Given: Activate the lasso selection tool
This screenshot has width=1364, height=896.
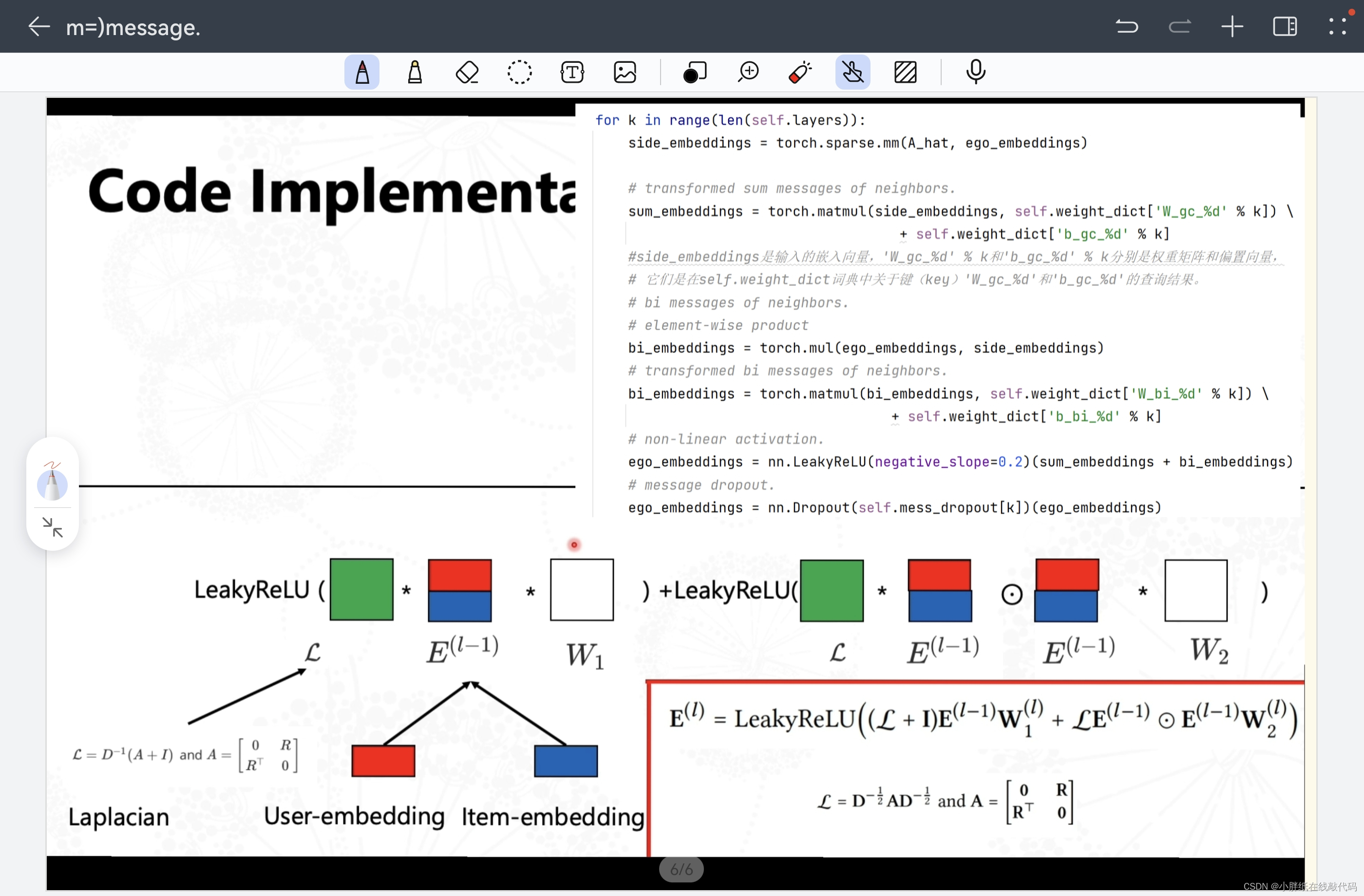Looking at the screenshot, I should coord(519,72).
